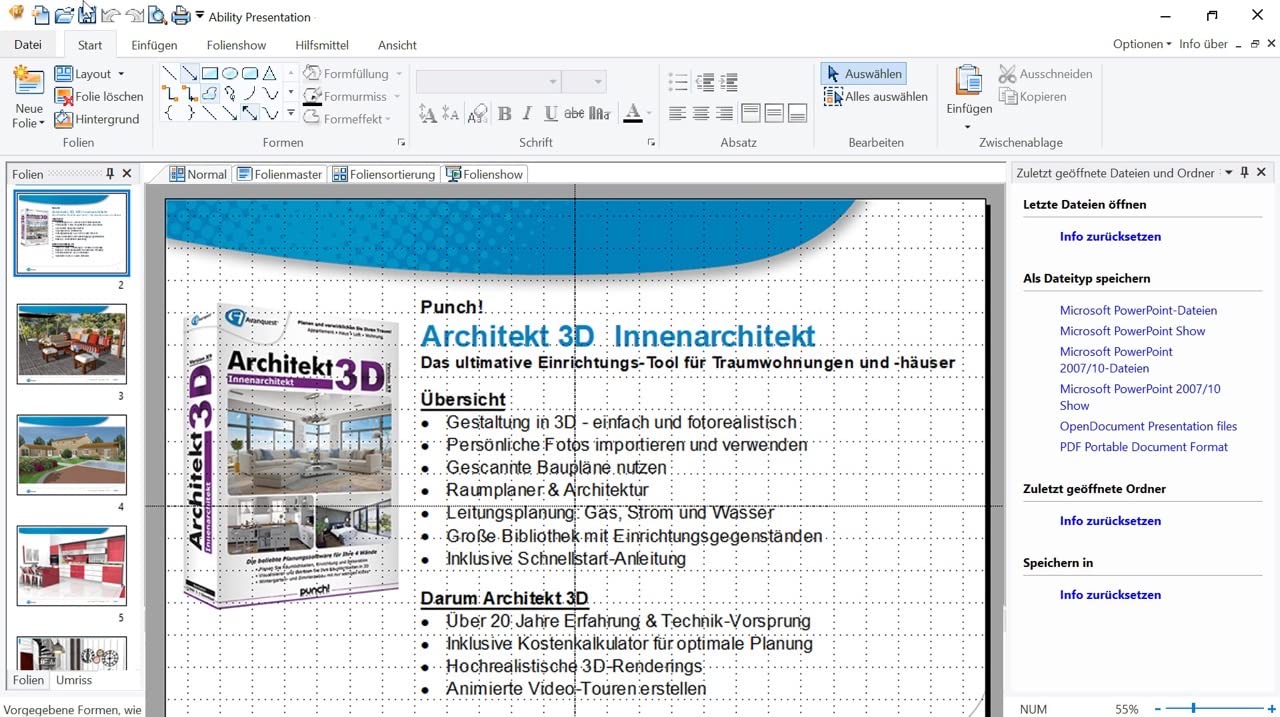
Task: Open the Layout dropdown
Action: coord(89,74)
